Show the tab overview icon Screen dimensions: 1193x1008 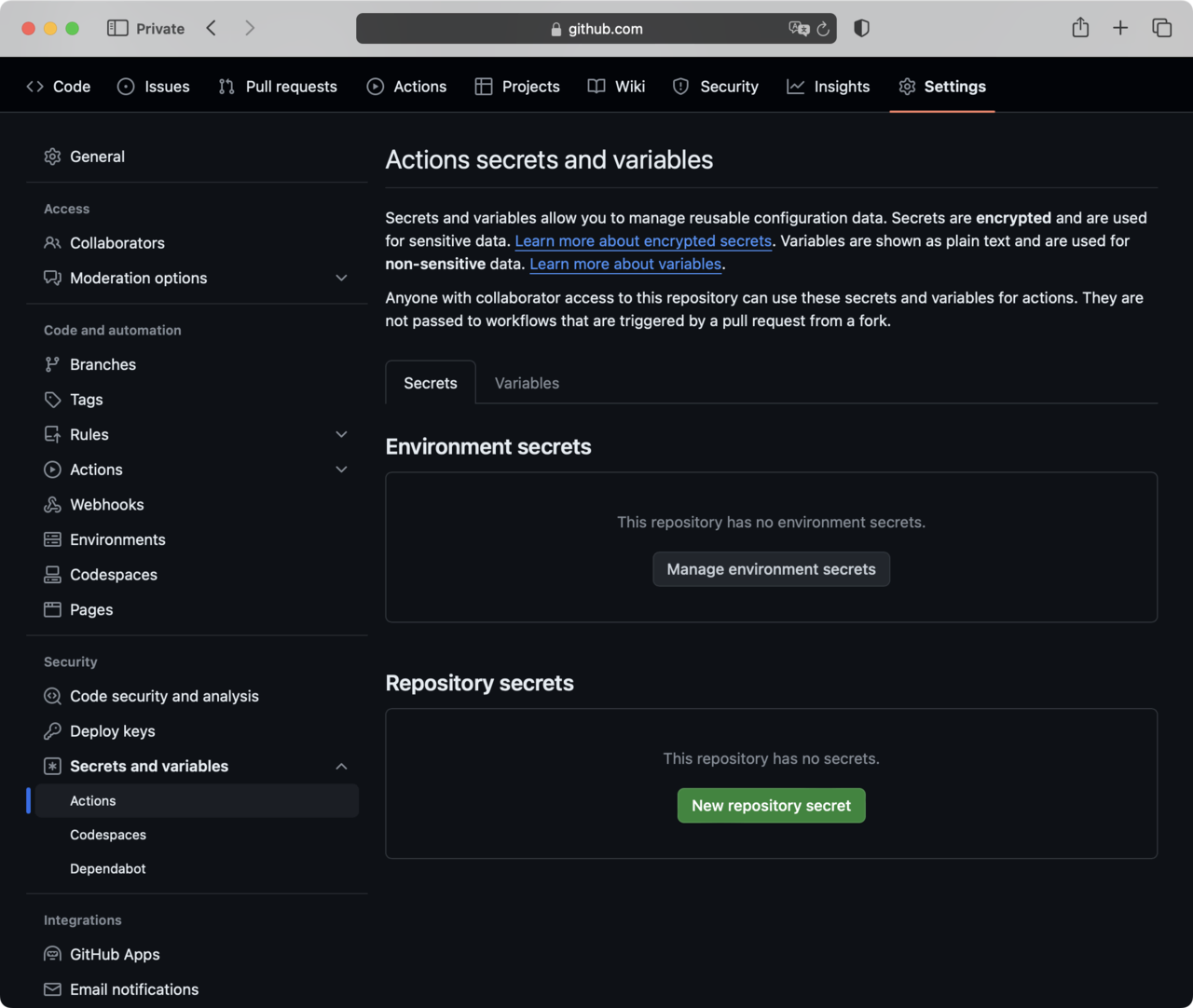click(1161, 28)
